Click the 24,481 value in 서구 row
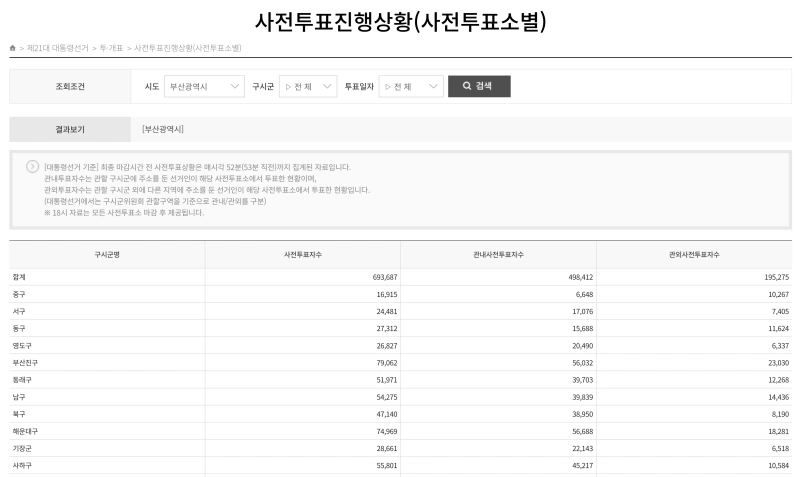Viewport: 800px width, 477px height. [387, 311]
